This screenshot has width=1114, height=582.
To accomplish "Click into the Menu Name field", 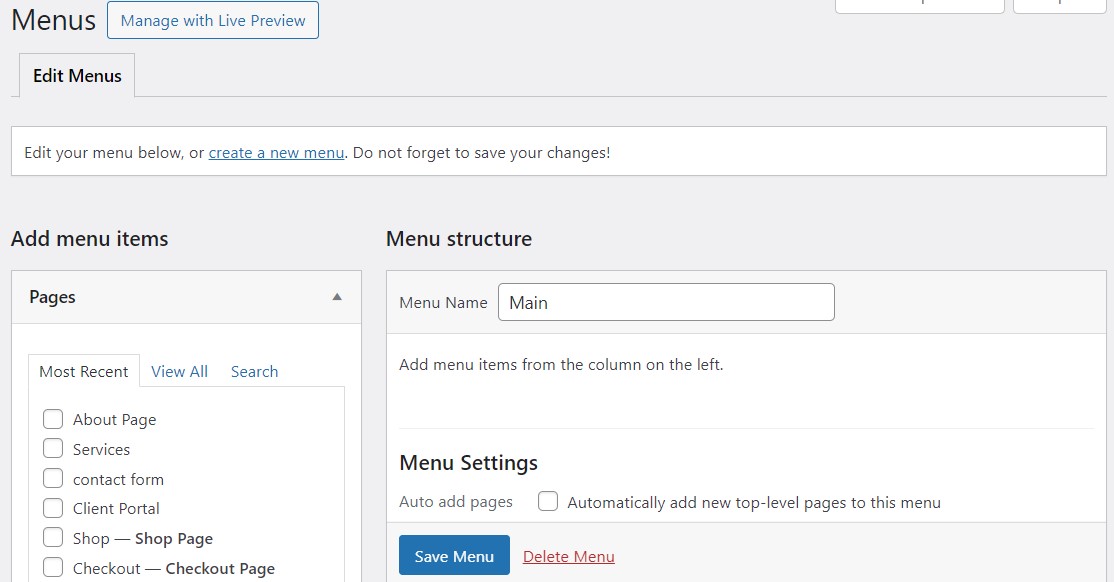I will [666, 302].
